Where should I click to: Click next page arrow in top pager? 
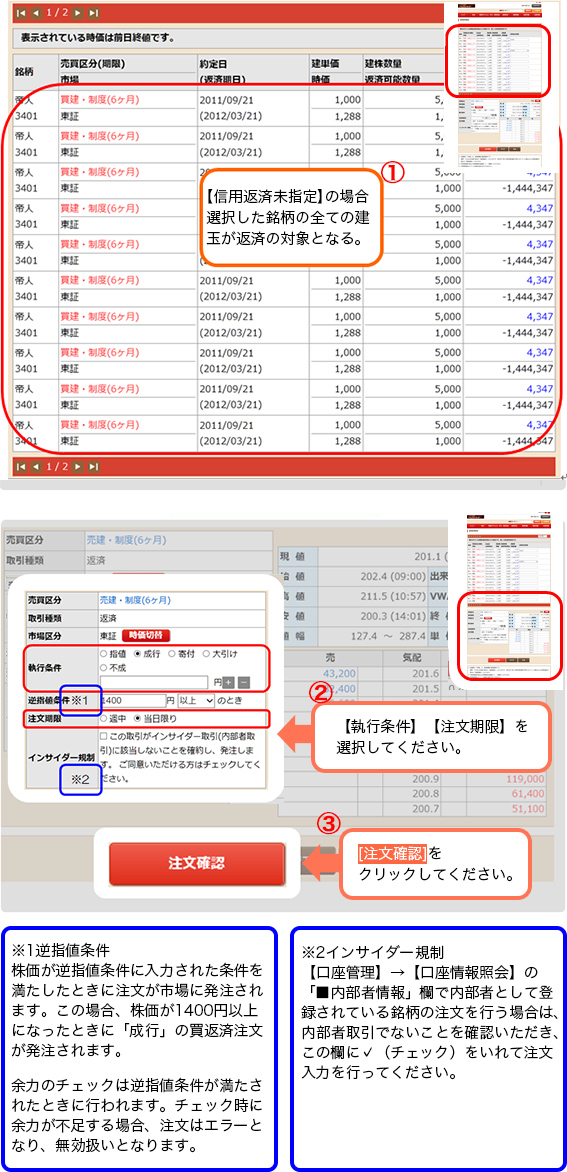pos(78,13)
